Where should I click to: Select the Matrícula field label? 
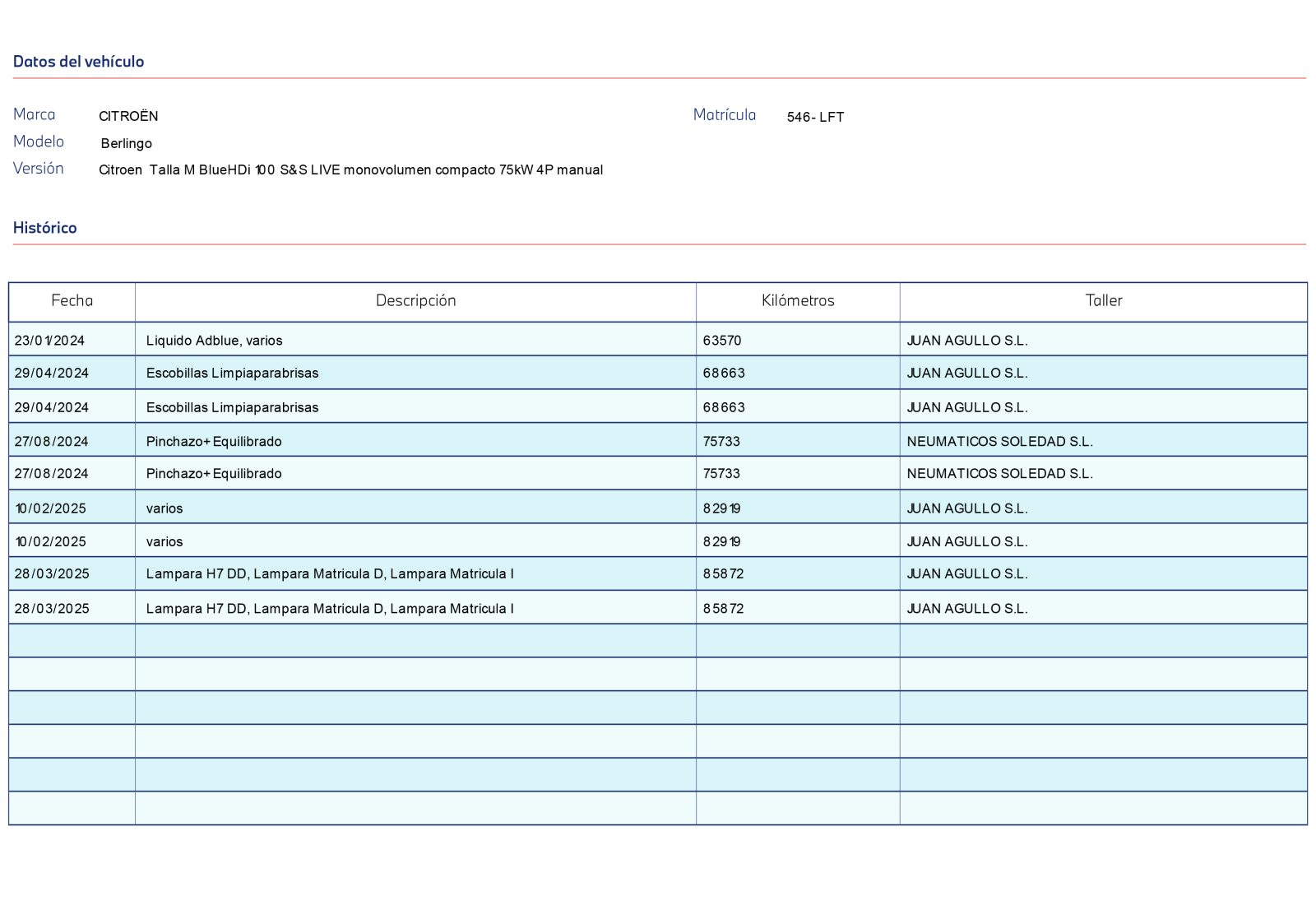tap(724, 114)
